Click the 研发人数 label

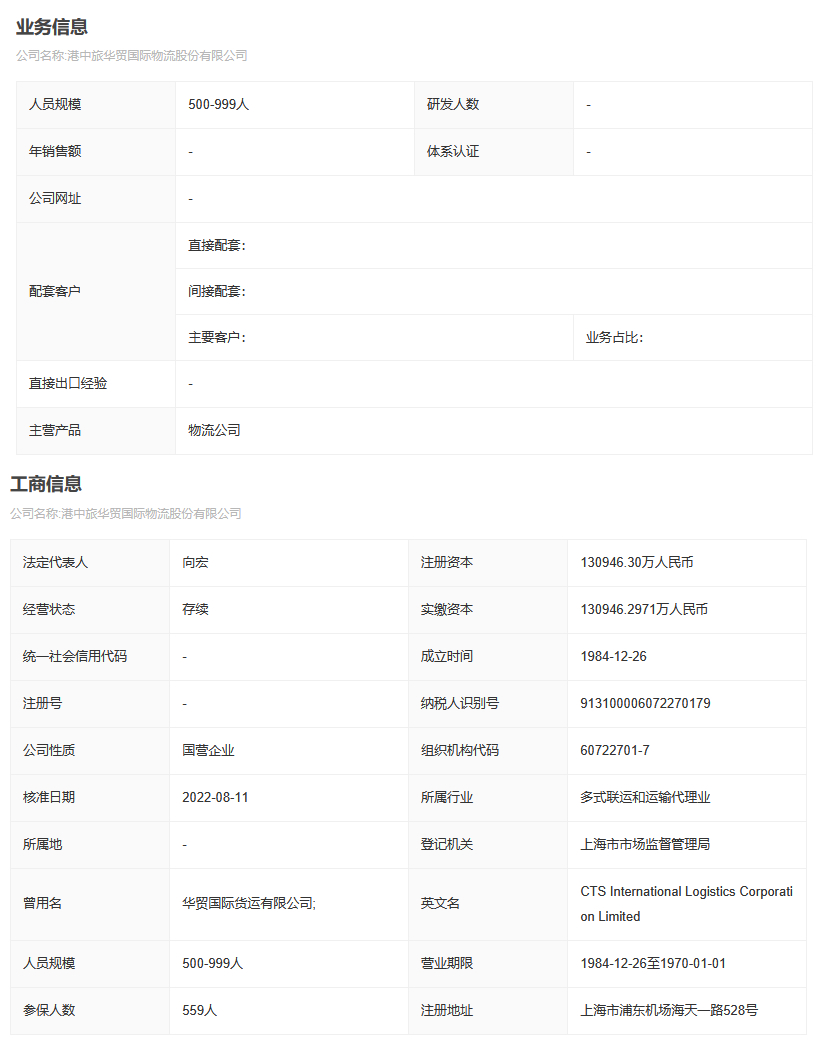pos(453,104)
